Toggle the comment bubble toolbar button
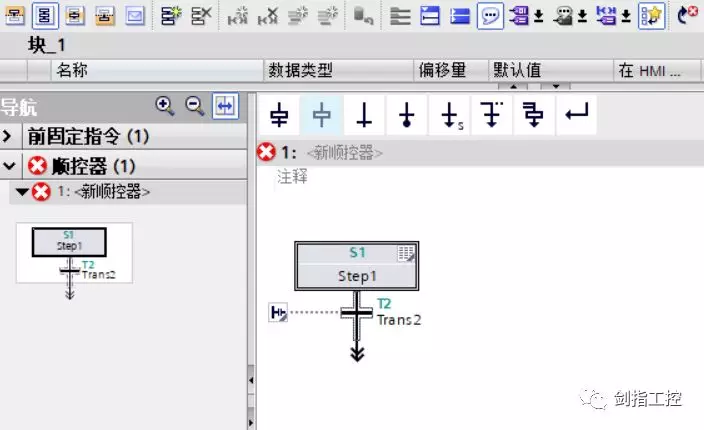This screenshot has height=430, width=704. coord(489,15)
